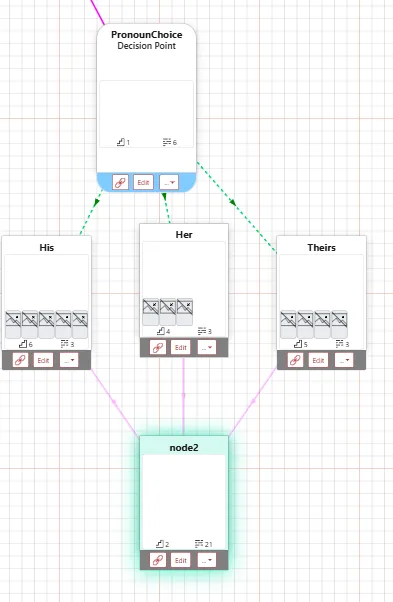Select first image thumbnail in His node
This screenshot has height=602, width=393.
point(13,324)
